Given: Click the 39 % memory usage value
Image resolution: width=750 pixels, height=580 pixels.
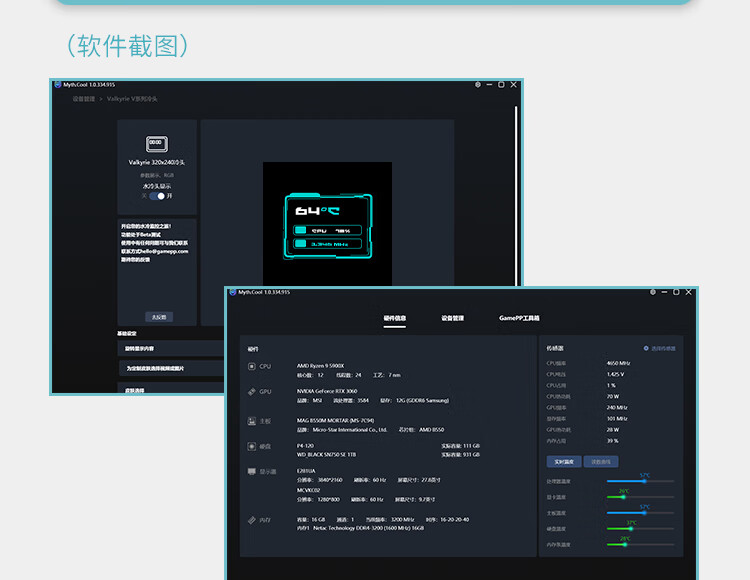Looking at the screenshot, I should (x=612, y=441).
